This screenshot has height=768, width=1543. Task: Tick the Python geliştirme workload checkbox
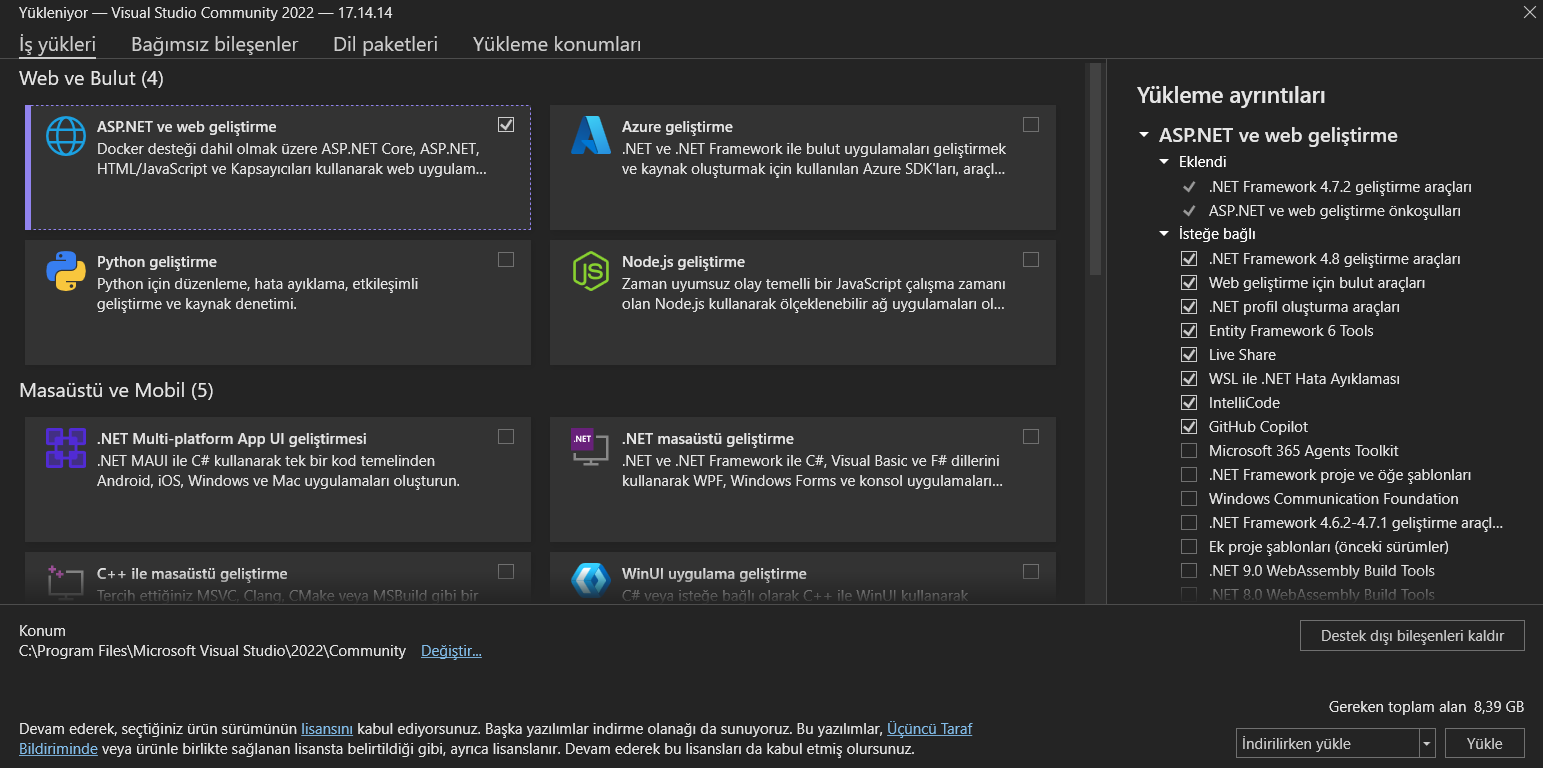pos(506,260)
